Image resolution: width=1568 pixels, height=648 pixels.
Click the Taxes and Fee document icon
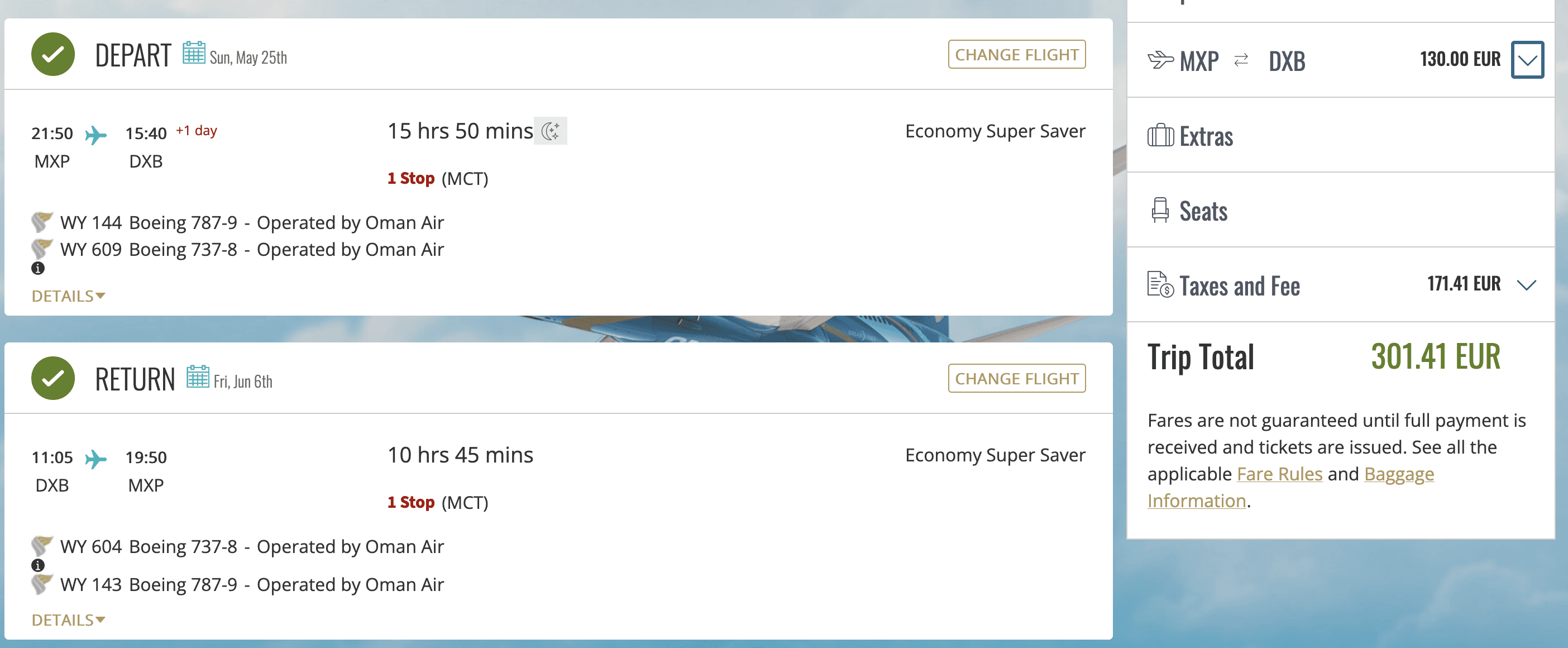pyautogui.click(x=1160, y=284)
